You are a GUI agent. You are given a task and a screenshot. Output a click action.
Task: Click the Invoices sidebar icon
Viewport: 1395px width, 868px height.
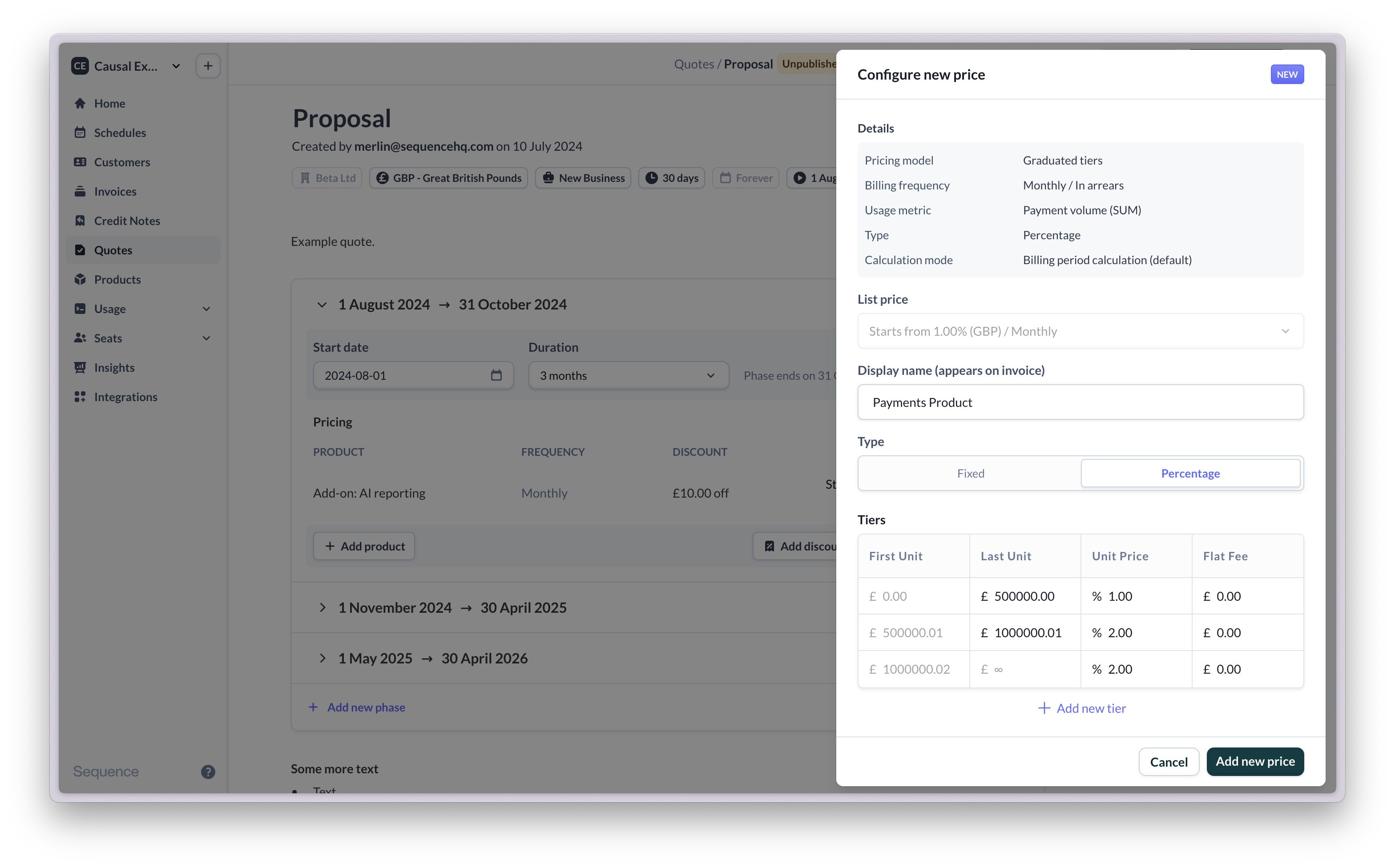80,191
